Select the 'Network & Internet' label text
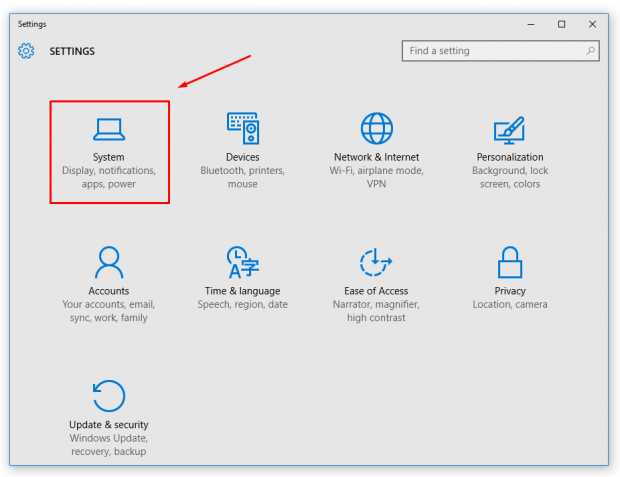 [x=376, y=157]
